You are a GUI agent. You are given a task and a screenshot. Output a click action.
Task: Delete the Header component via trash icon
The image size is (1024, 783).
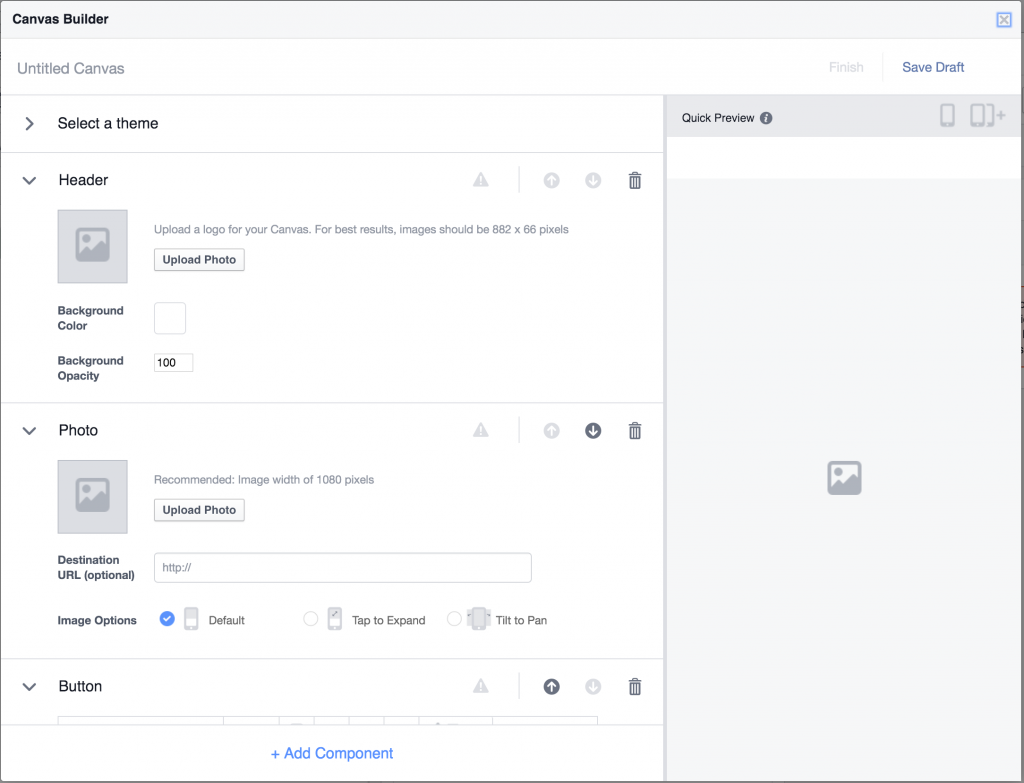634,180
